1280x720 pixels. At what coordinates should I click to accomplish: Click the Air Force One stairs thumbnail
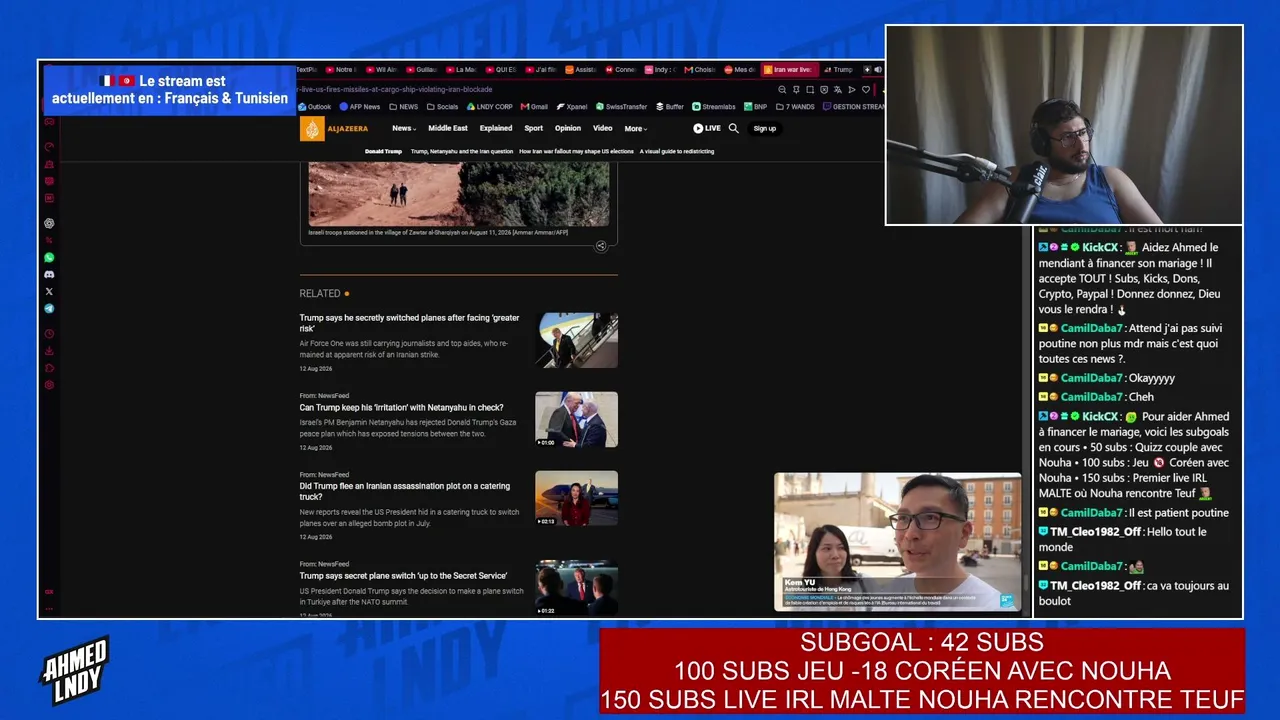click(576, 340)
